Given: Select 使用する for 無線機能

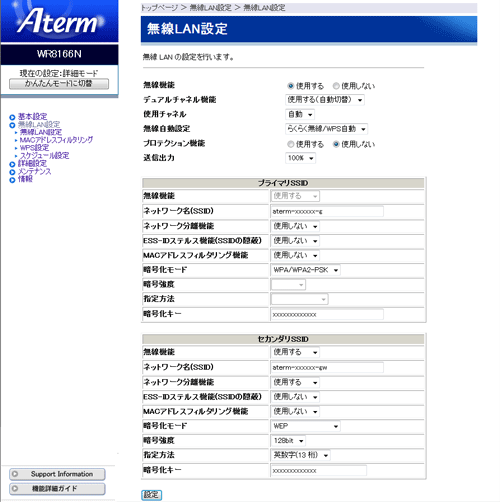Looking at the screenshot, I should 290,86.
